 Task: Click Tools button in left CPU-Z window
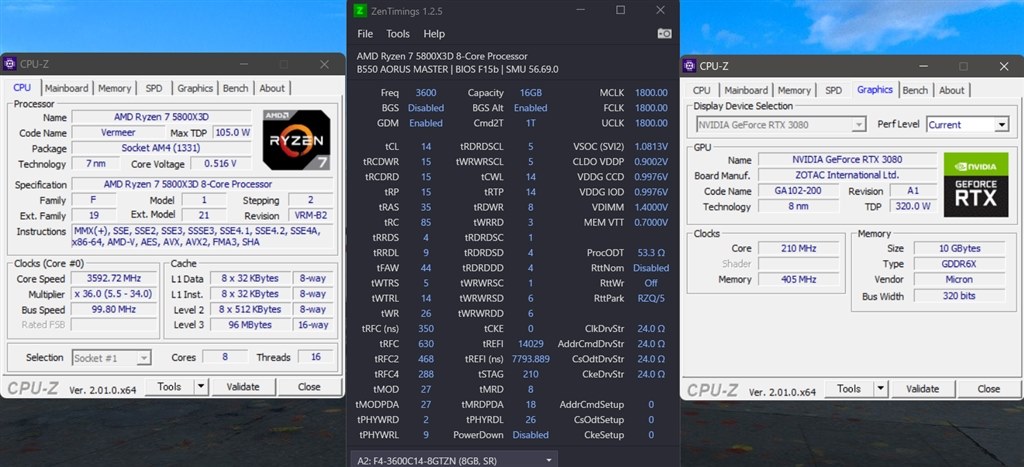168,387
